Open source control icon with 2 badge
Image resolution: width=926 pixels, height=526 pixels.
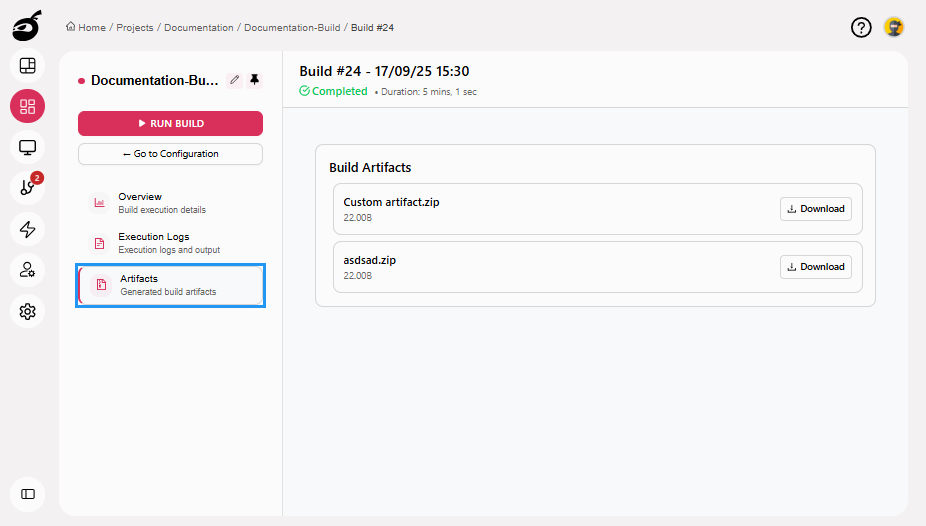click(x=27, y=188)
